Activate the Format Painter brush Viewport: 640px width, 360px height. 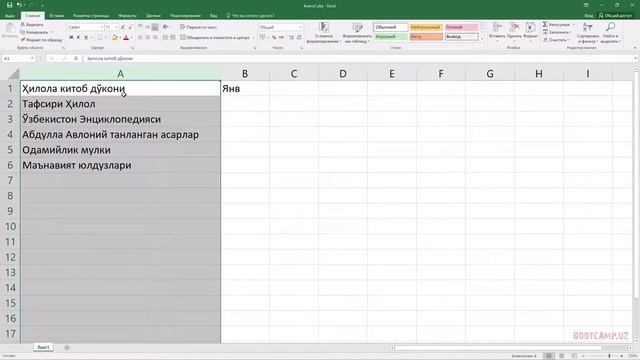(x=41, y=40)
